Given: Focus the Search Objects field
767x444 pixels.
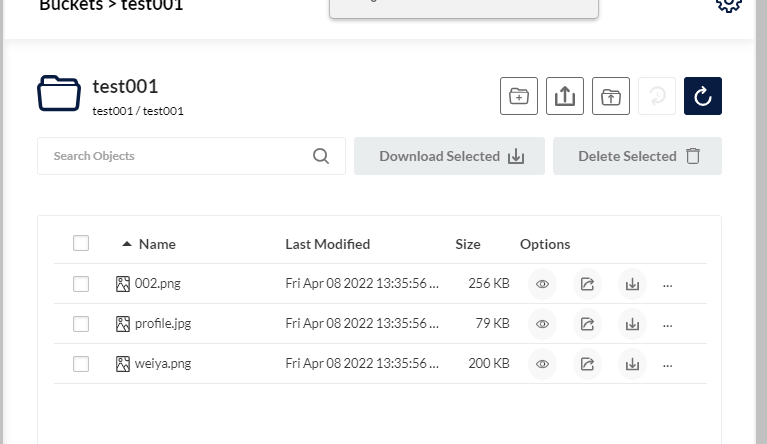Looking at the screenshot, I should 180,156.
